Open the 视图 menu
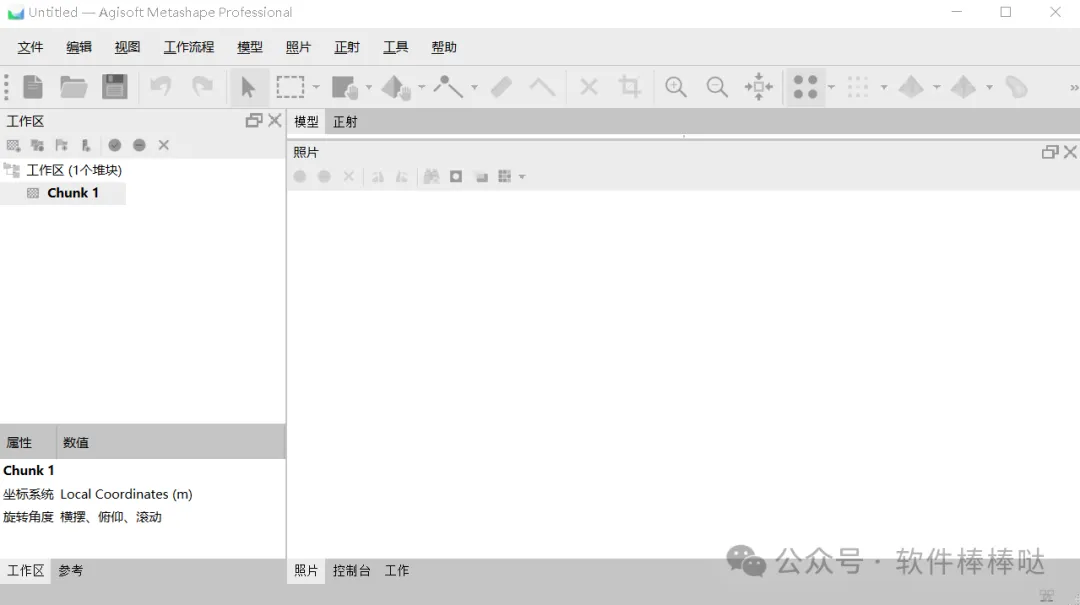The image size is (1080, 605). tap(127, 47)
